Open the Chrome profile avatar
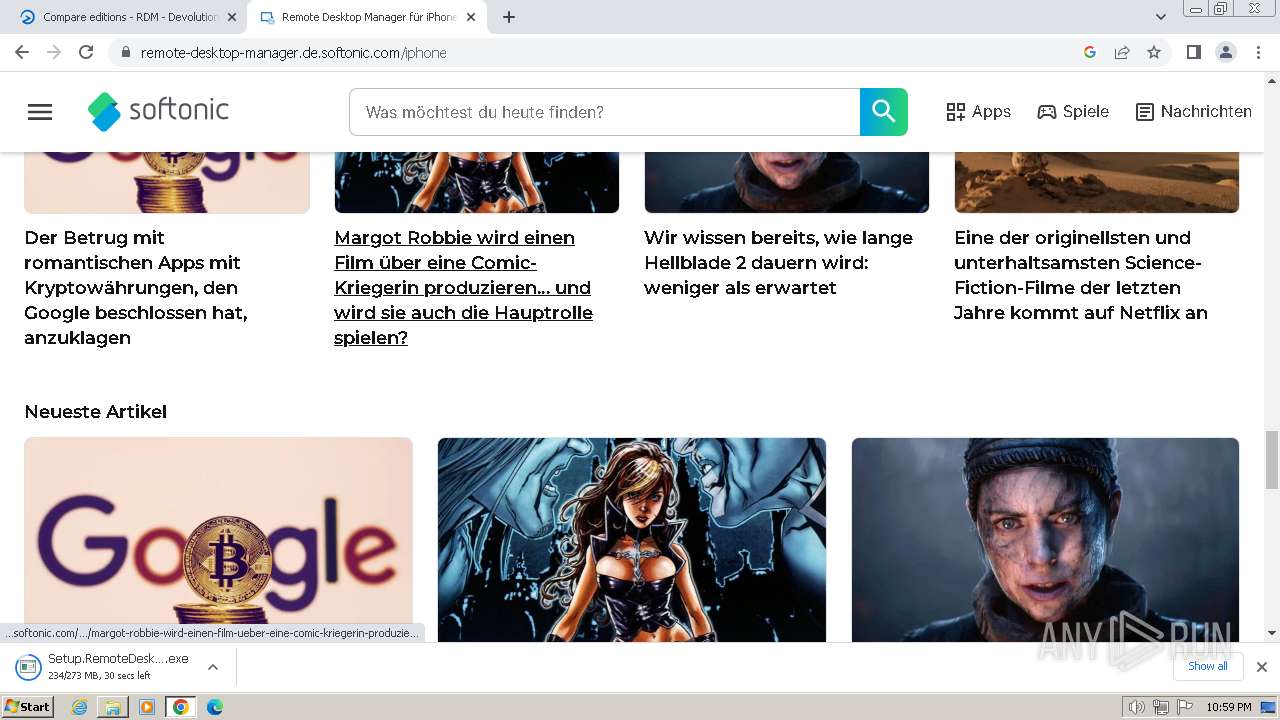 coord(1226,52)
